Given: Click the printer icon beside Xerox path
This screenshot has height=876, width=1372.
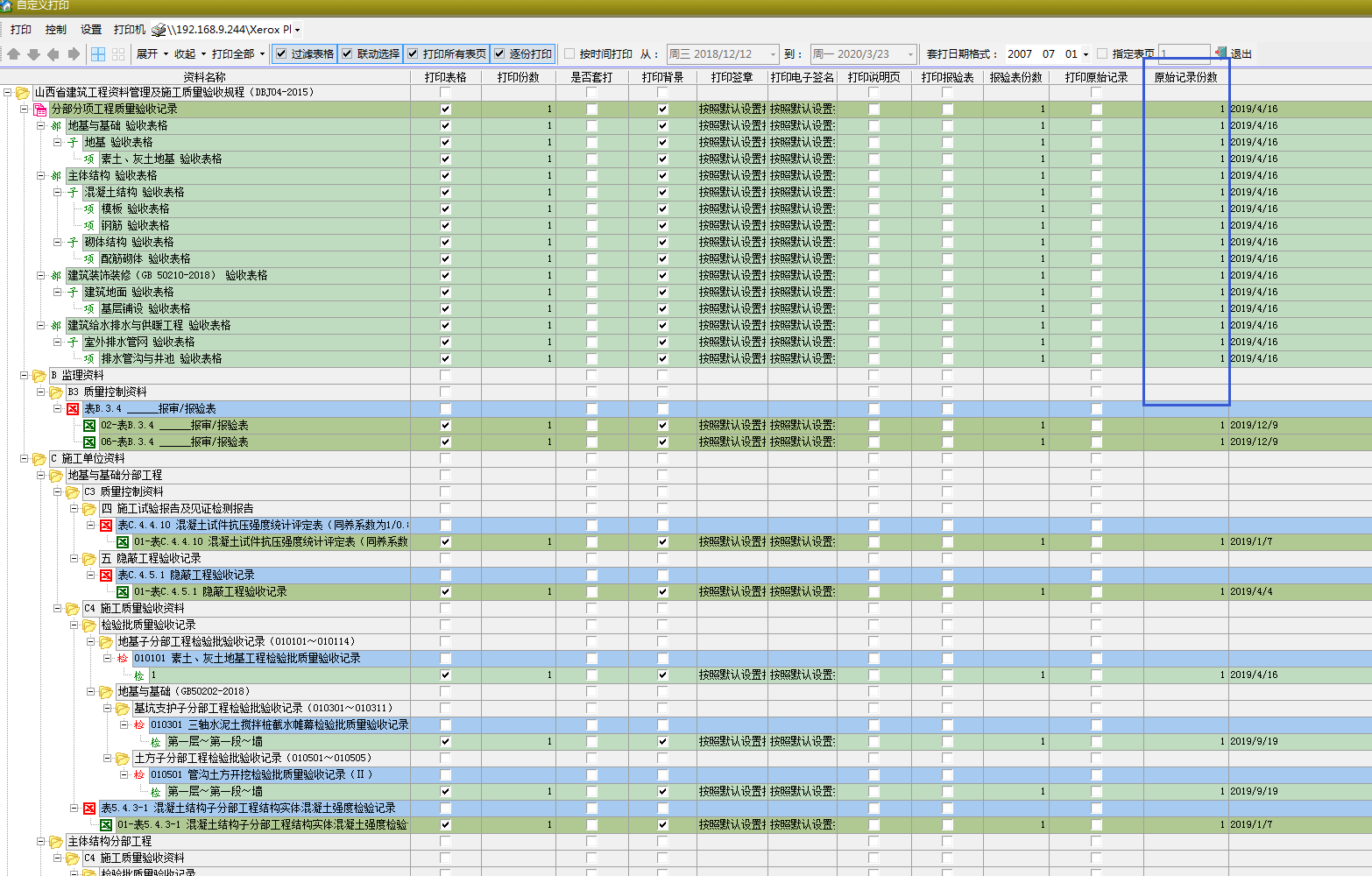Looking at the screenshot, I should tap(159, 30).
